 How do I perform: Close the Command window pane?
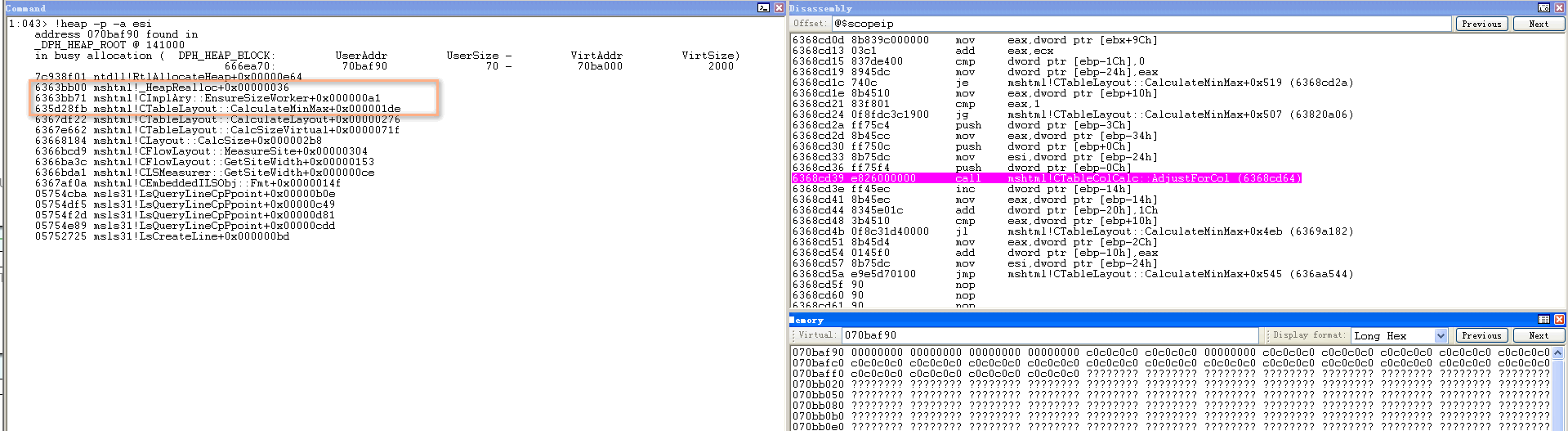pos(779,7)
